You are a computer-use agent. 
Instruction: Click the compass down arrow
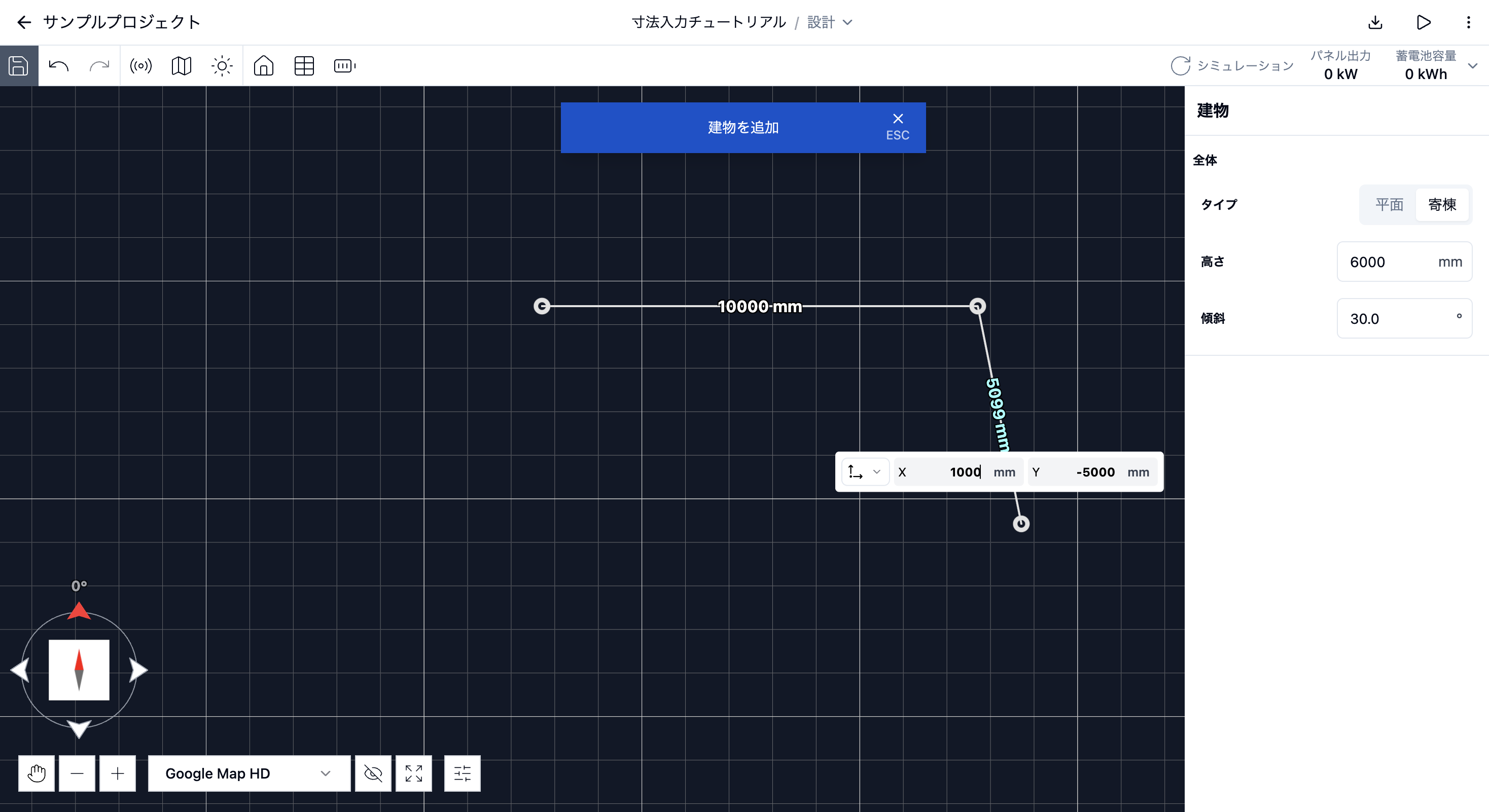[79, 729]
